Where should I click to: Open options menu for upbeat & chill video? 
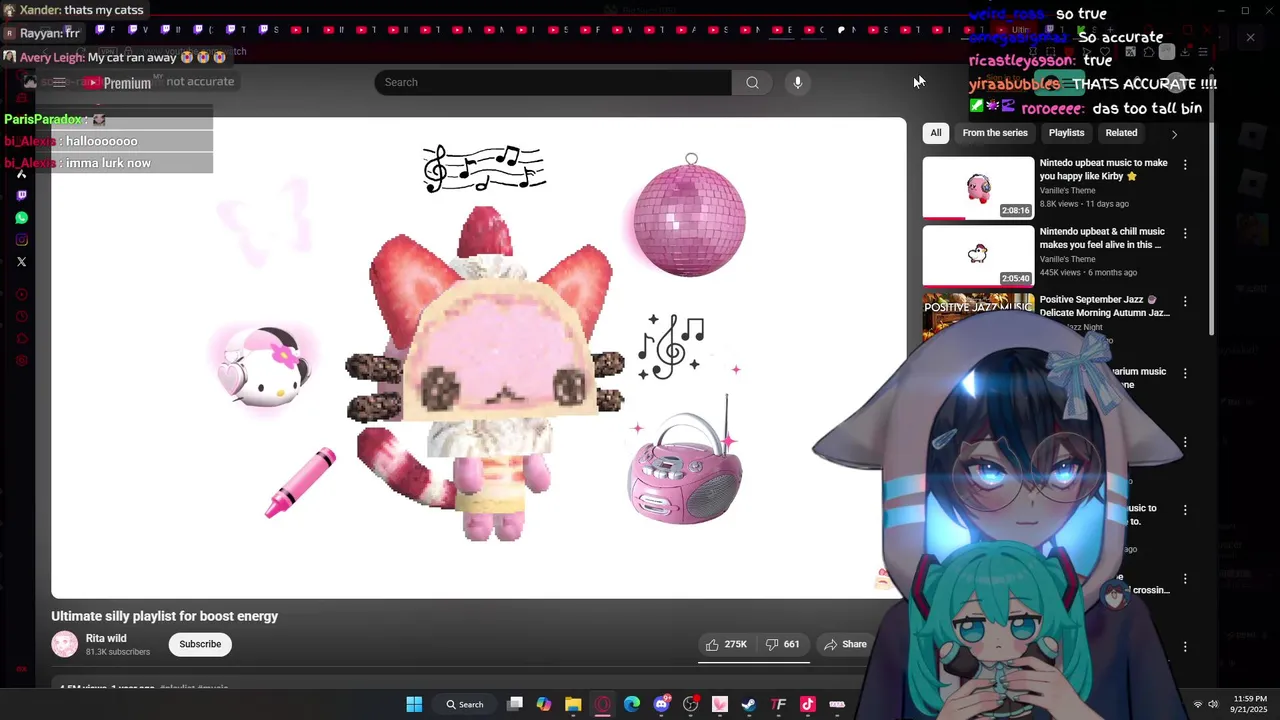pyautogui.click(x=1185, y=233)
